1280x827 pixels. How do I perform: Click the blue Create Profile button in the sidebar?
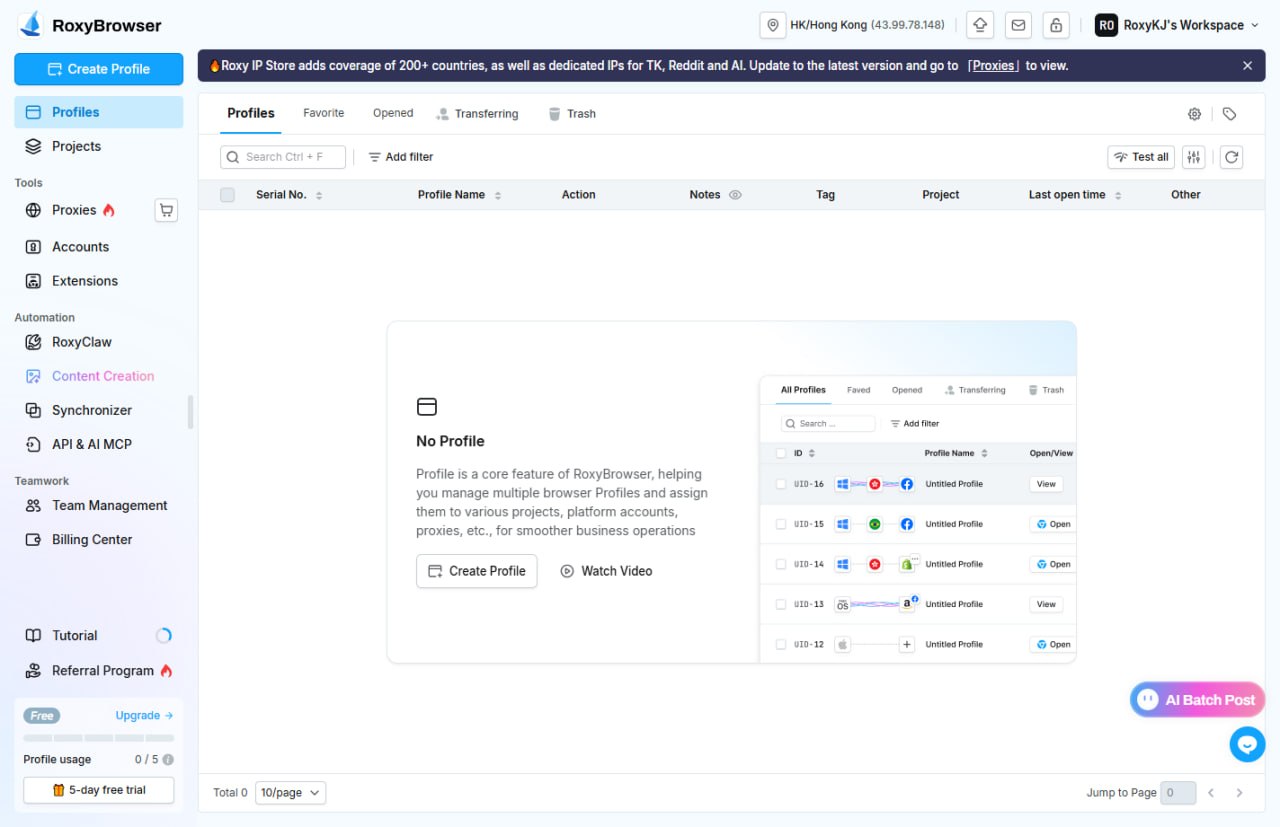coord(98,69)
